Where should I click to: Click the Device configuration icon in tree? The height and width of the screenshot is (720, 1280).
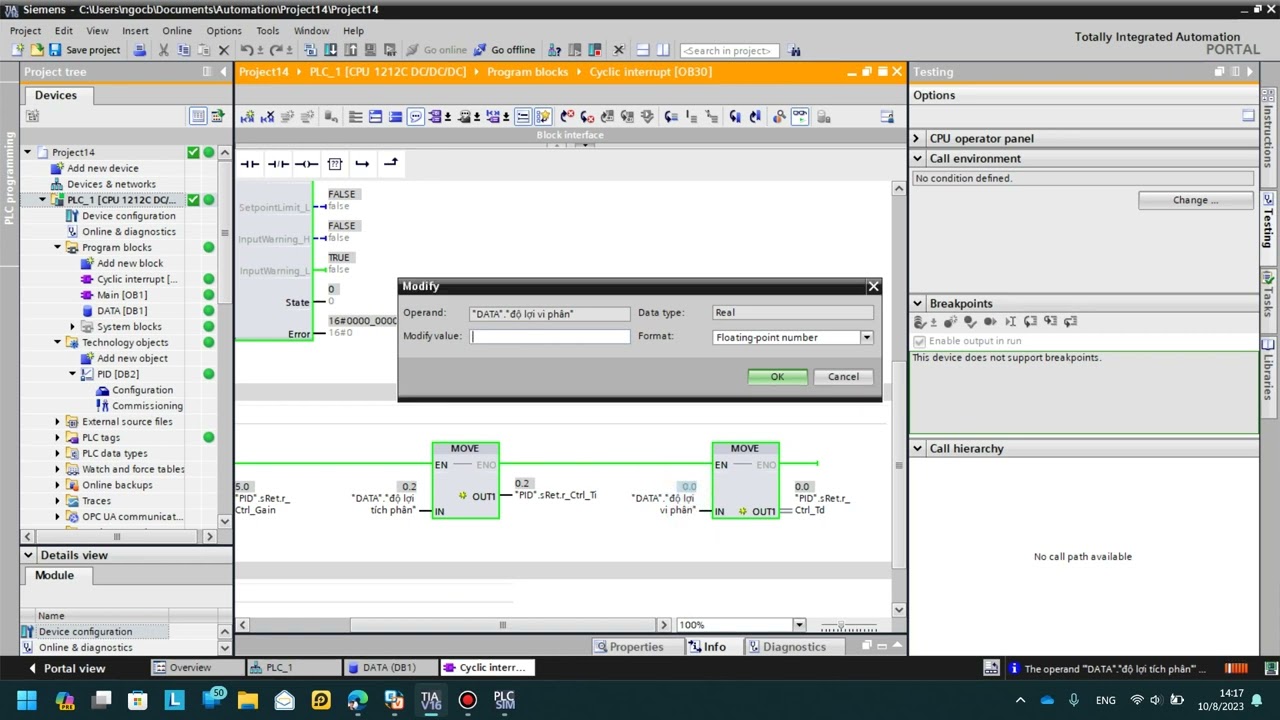pyautogui.click(x=72, y=216)
